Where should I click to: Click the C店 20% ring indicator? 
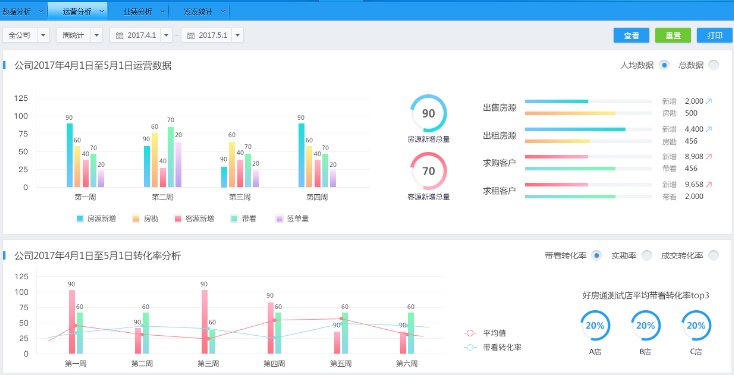point(696,326)
